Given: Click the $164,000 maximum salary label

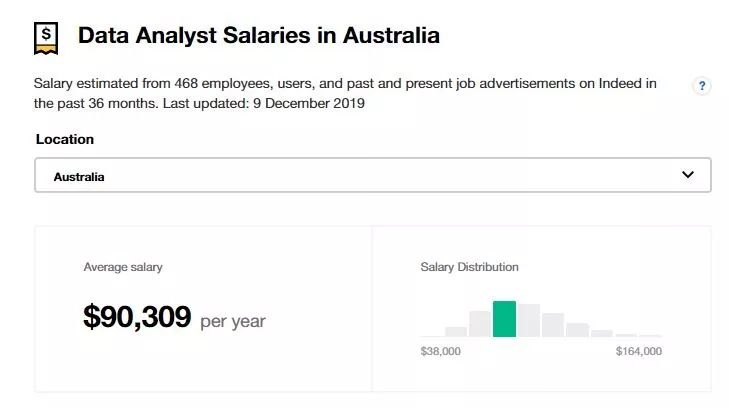Looking at the screenshot, I should pos(638,351).
